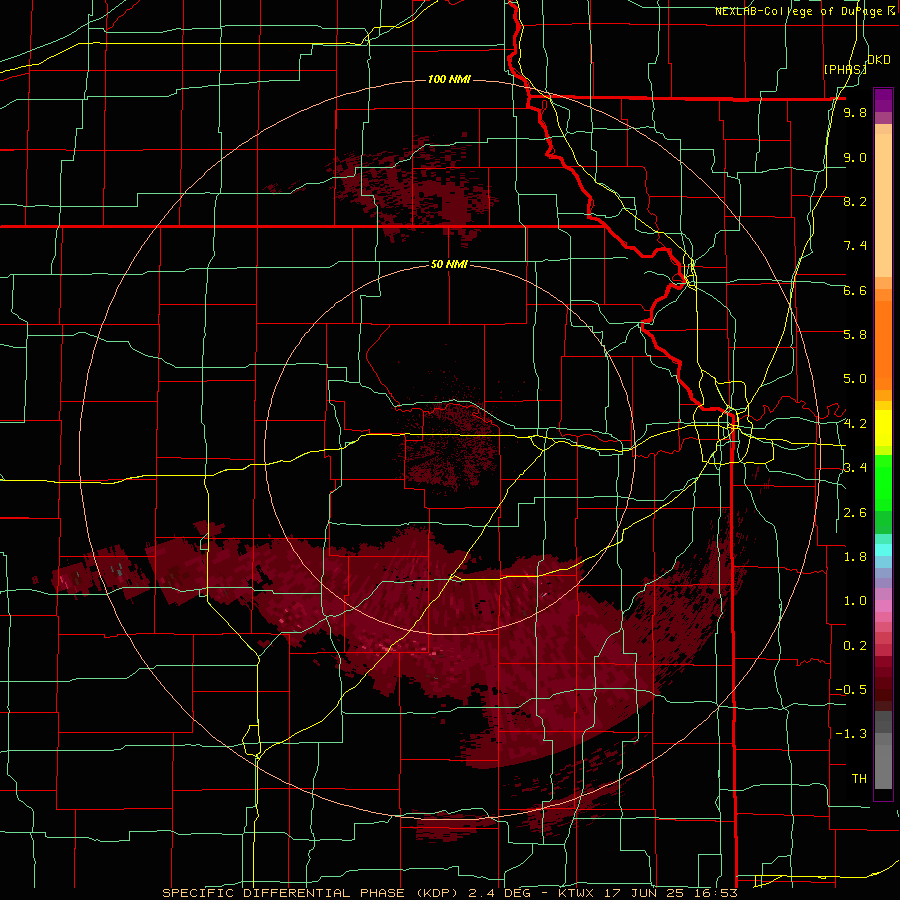The height and width of the screenshot is (900, 900).
Task: Click the OKD label above the color scale
Action: pos(879,60)
